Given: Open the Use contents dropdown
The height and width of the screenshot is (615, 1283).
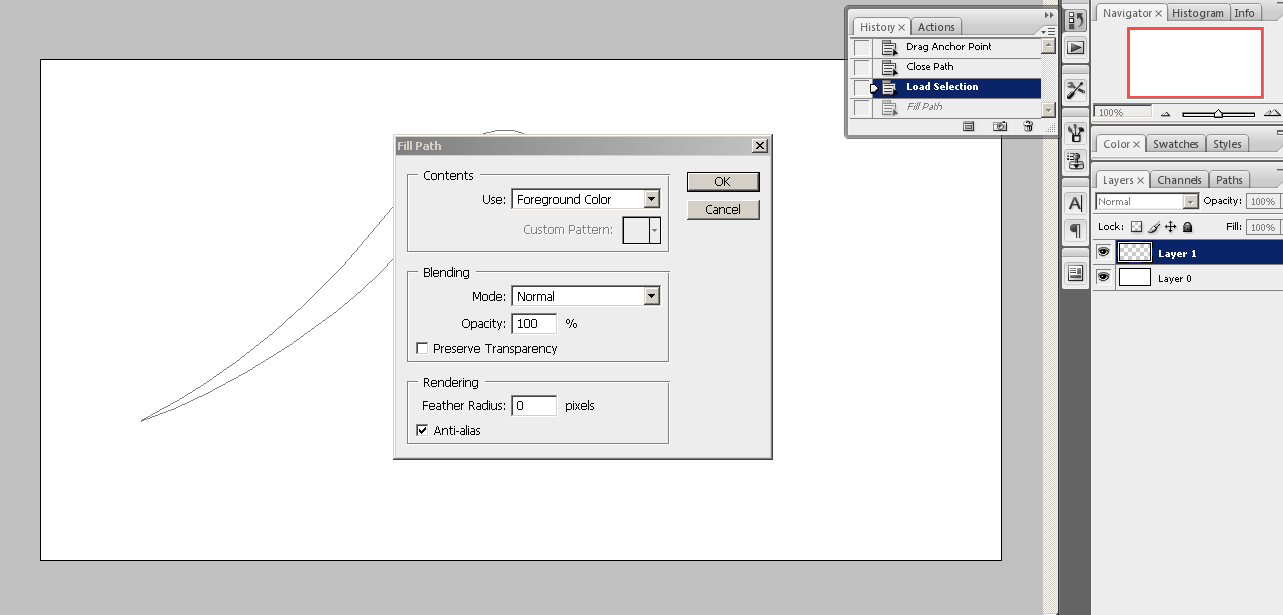Looking at the screenshot, I should (652, 199).
